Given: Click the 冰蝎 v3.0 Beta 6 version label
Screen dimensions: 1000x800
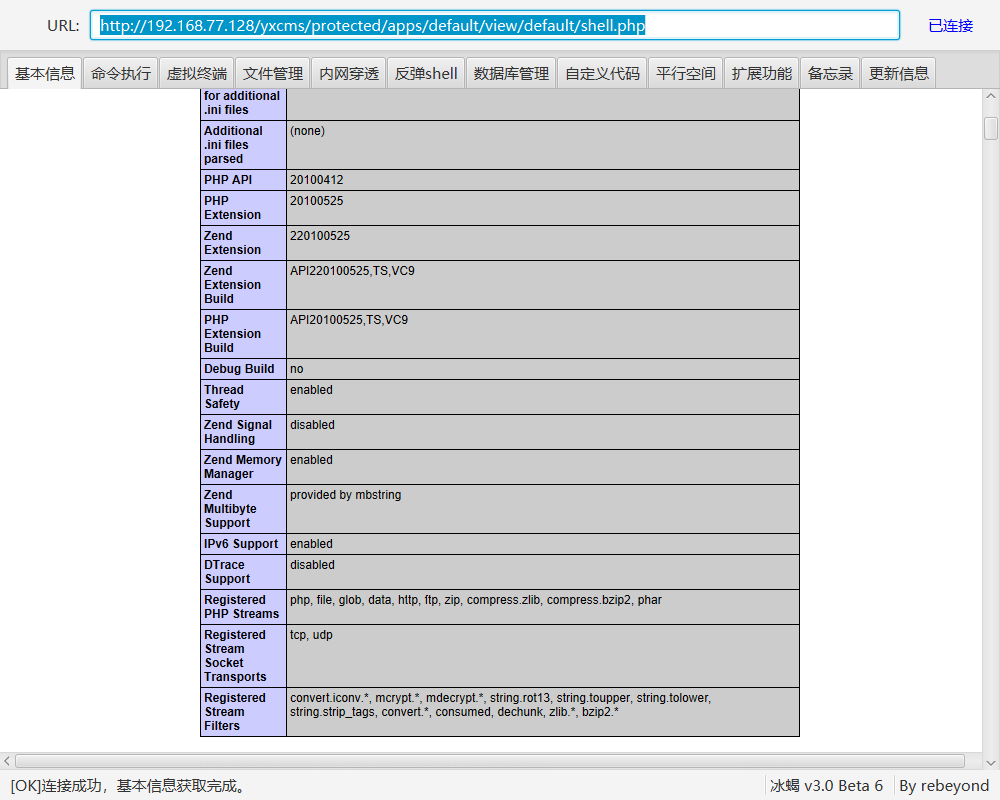Looking at the screenshot, I should click(827, 786).
